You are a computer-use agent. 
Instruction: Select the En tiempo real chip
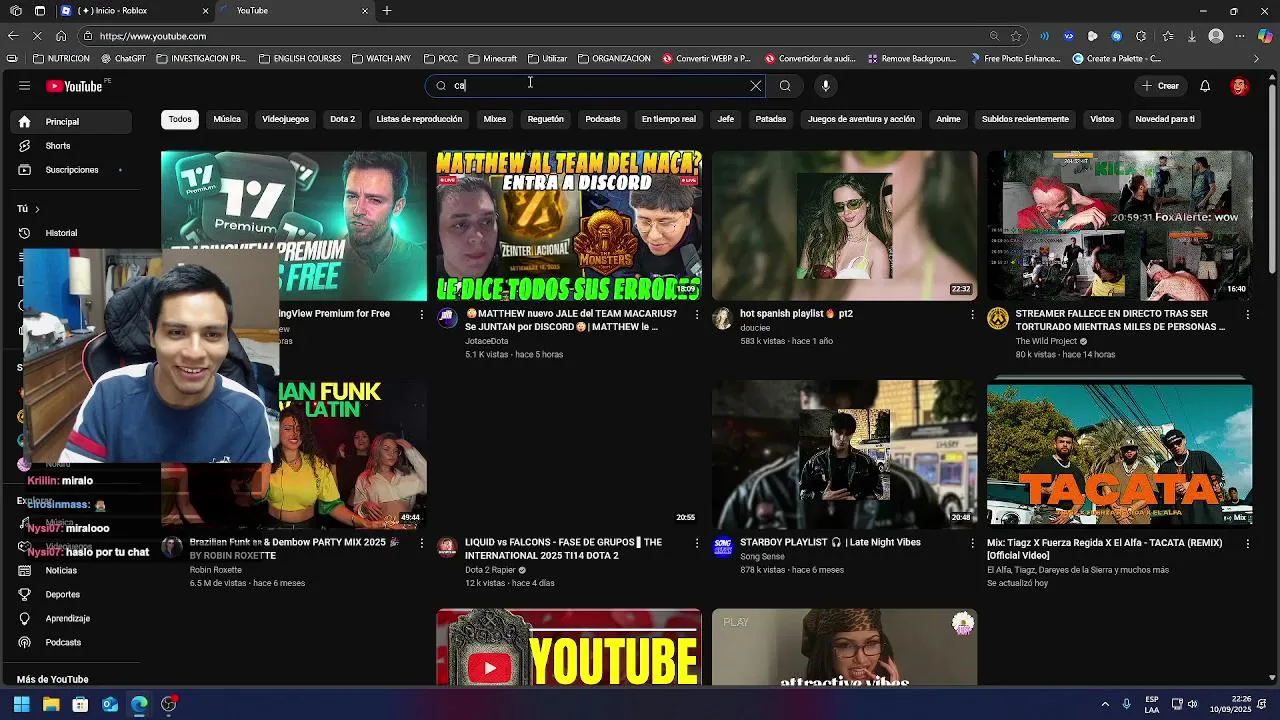pyautogui.click(x=669, y=119)
